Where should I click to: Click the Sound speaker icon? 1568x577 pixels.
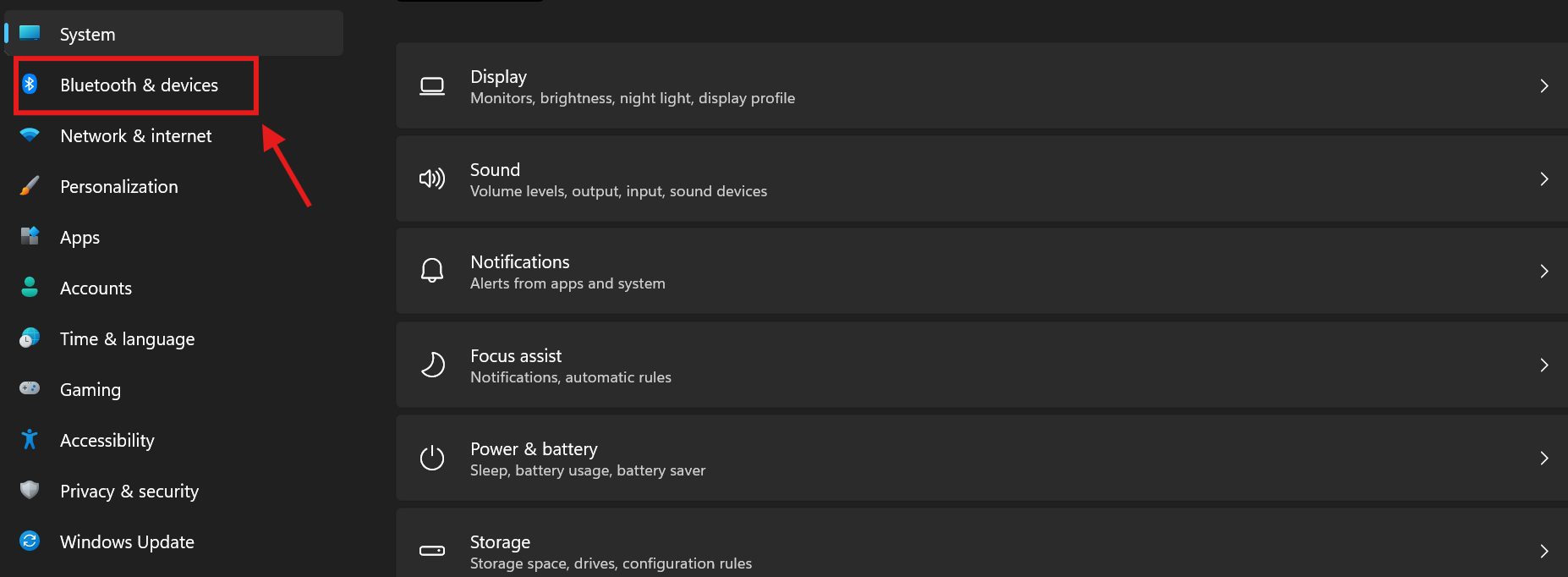[x=432, y=179]
